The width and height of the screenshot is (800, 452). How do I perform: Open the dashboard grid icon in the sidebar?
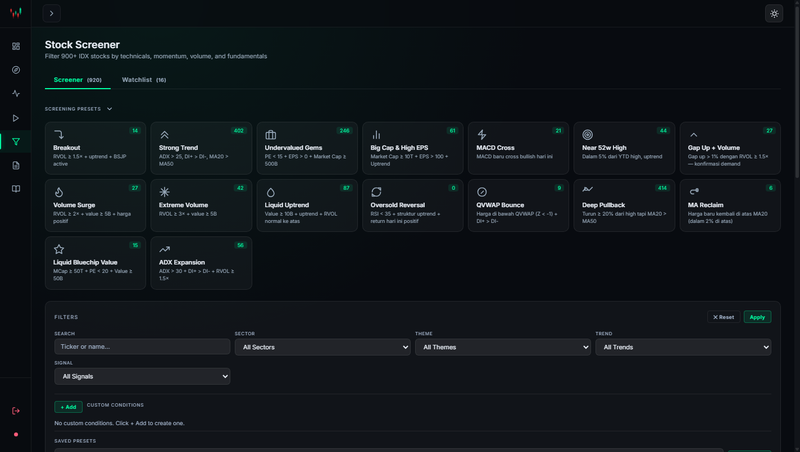tap(16, 46)
